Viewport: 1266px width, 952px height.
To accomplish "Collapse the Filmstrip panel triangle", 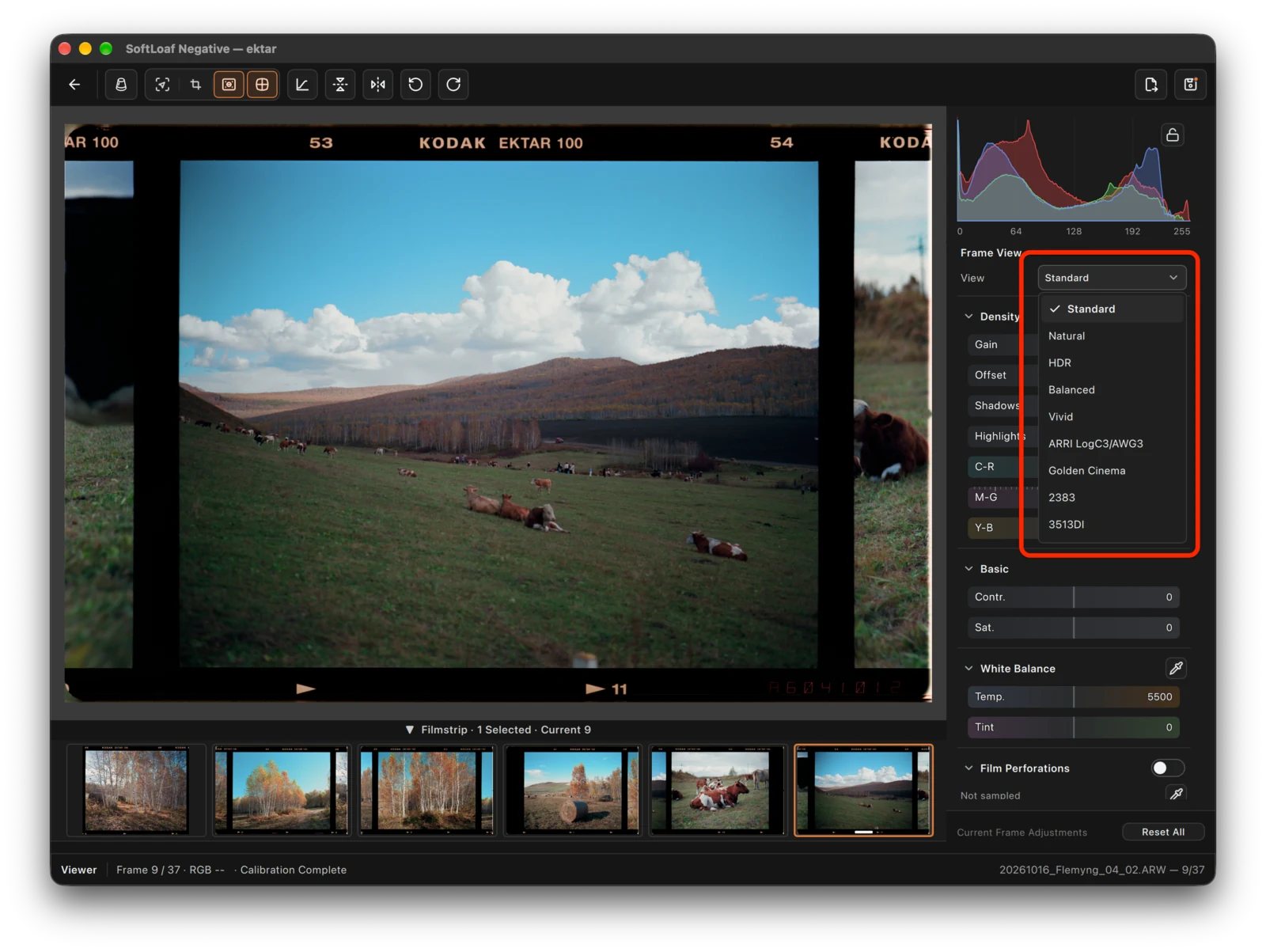I will click(410, 730).
